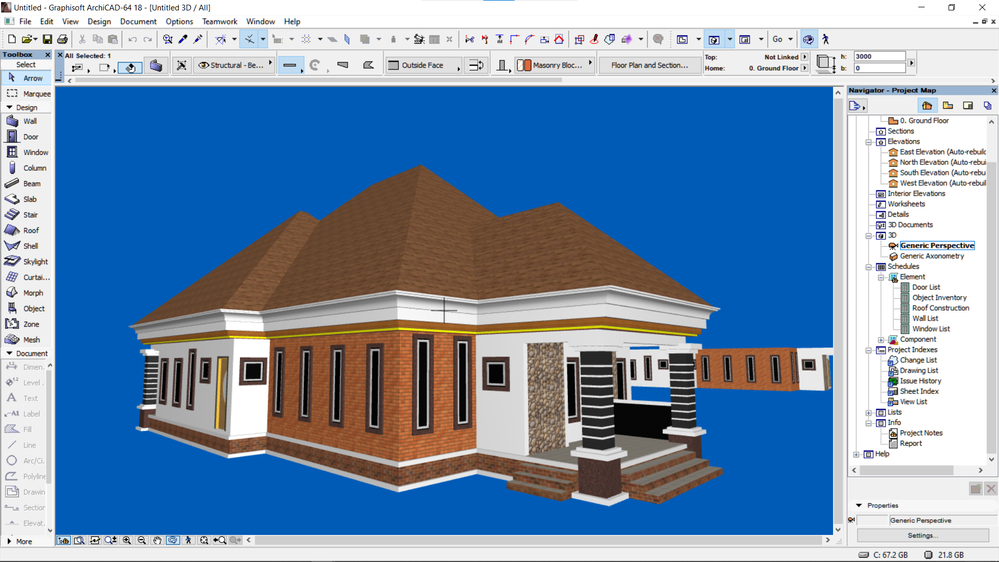
Task: Pick the Curtain Wall tool
Action: click(x=25, y=277)
